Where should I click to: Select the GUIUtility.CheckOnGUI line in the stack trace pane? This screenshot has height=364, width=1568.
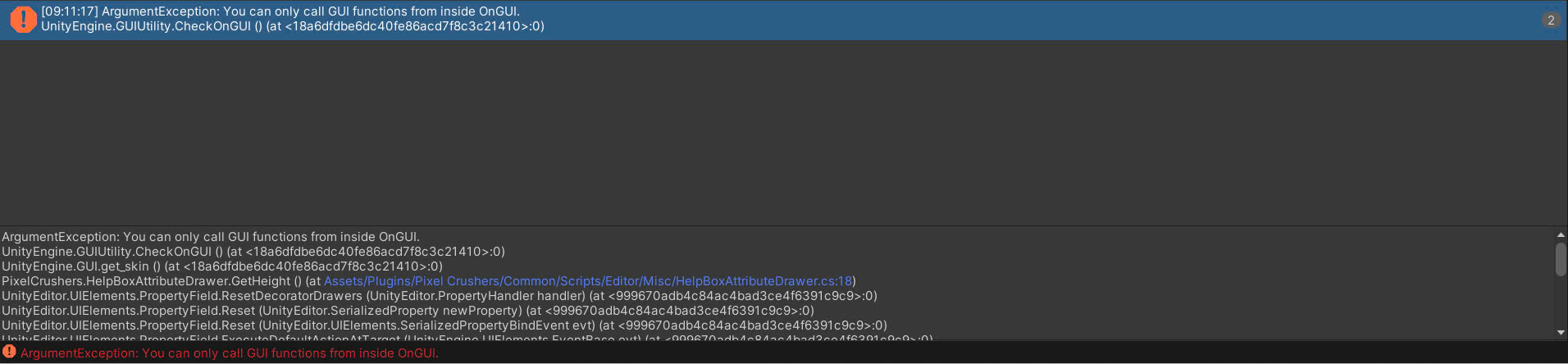click(253, 252)
